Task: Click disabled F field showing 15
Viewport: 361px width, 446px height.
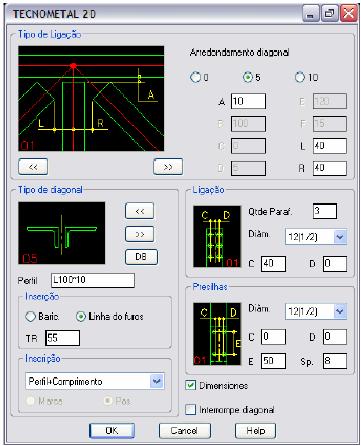Action: tap(330, 124)
